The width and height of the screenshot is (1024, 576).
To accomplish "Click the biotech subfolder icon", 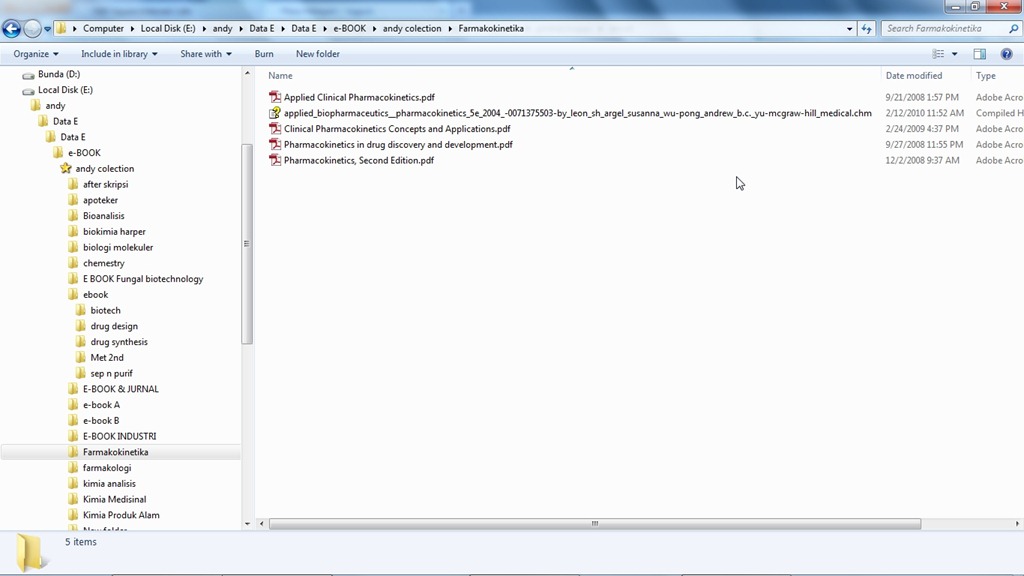I will [x=80, y=310].
